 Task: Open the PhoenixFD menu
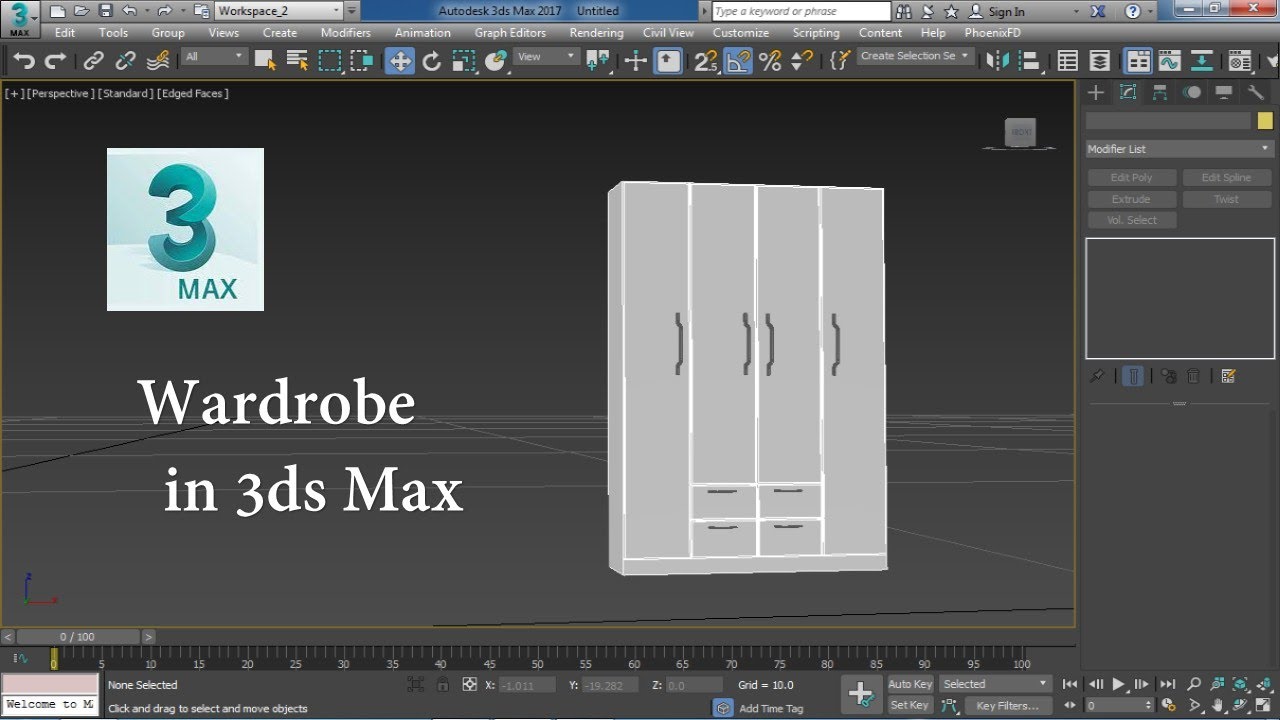[992, 33]
